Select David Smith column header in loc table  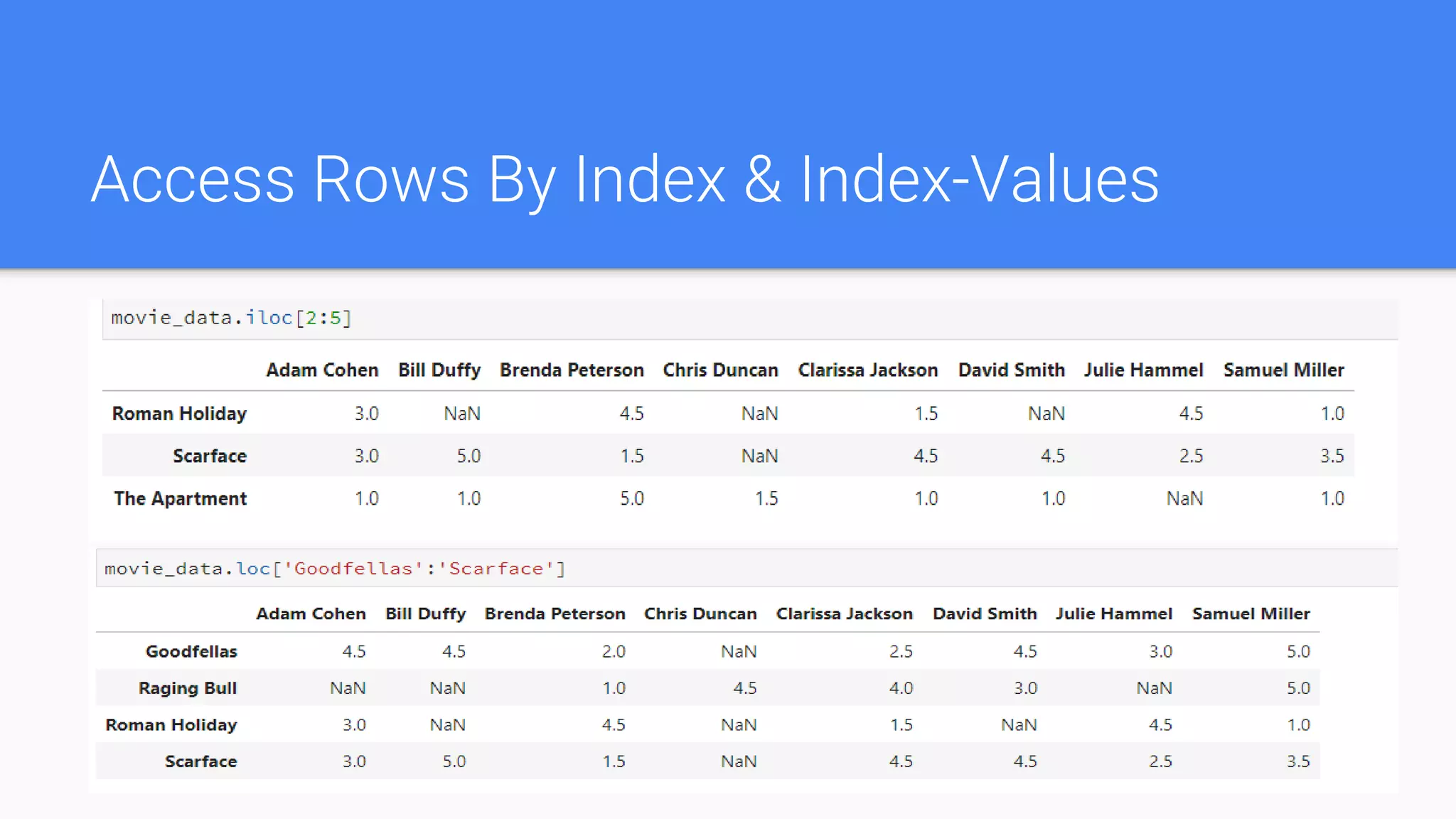[x=985, y=614]
